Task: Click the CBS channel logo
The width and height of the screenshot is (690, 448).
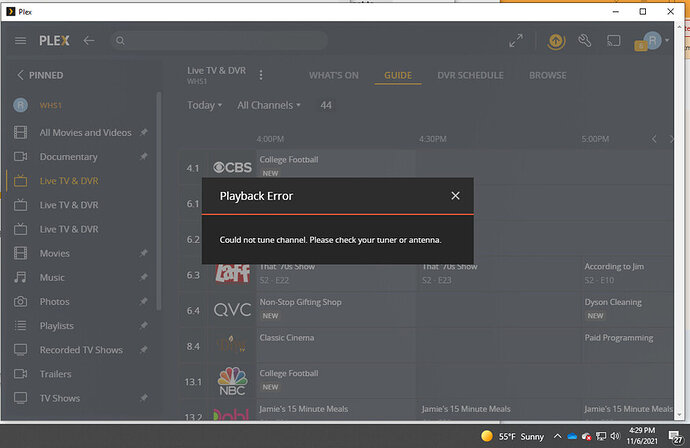Action: coord(232,168)
